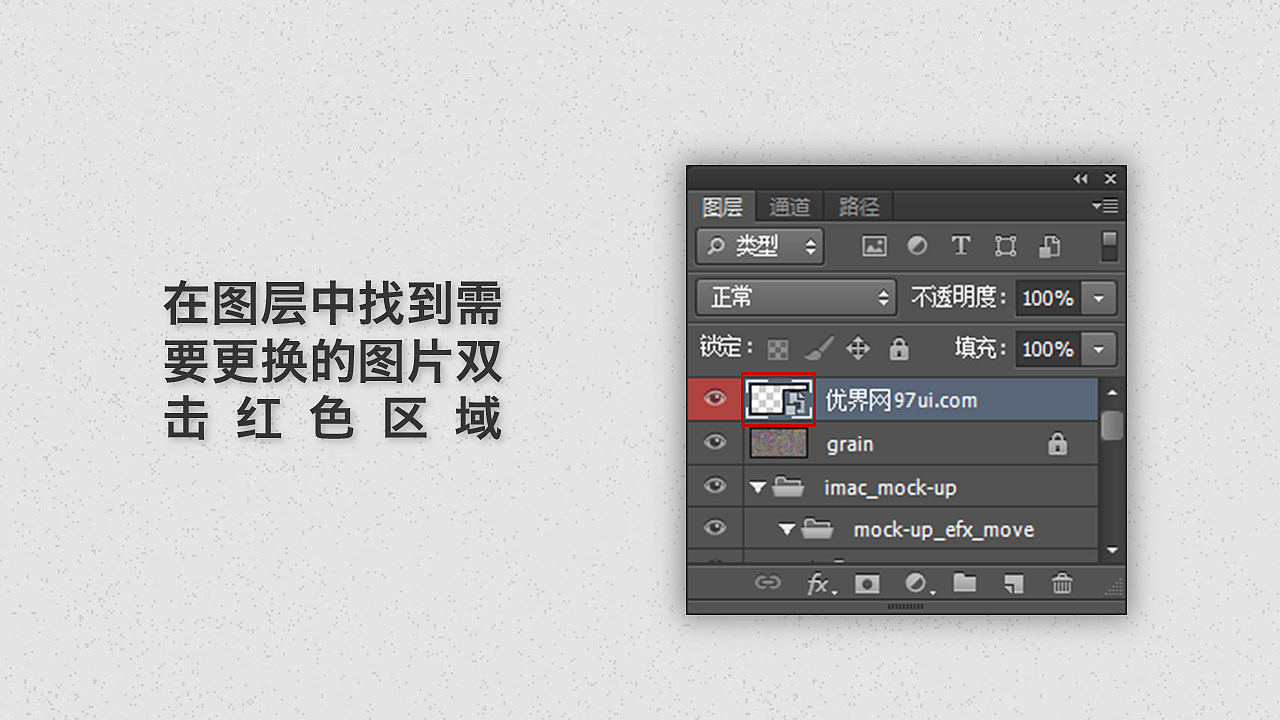This screenshot has width=1280, height=720.
Task: Select the imac_mock-up group
Action: 891,487
